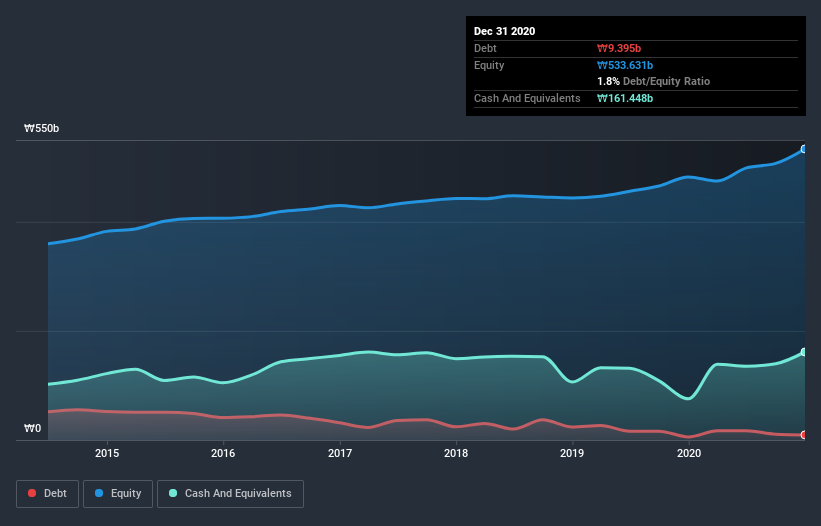Click the blue Equity legend dot
Screen dimensions: 821x526
pyautogui.click(x=99, y=493)
